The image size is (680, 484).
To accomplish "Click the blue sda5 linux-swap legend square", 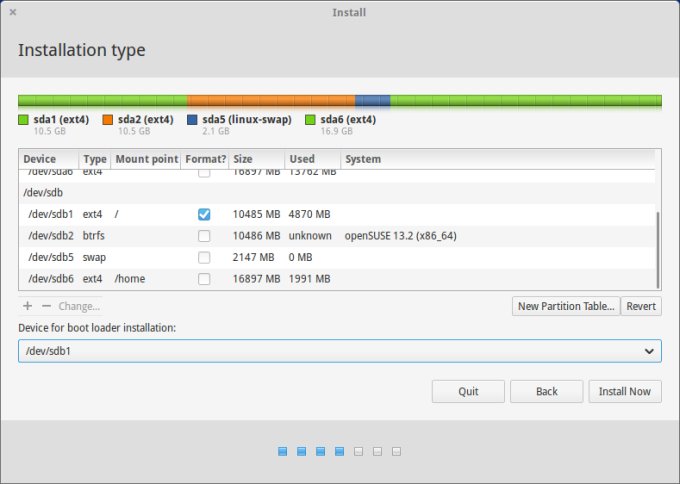I will pyautogui.click(x=192, y=120).
